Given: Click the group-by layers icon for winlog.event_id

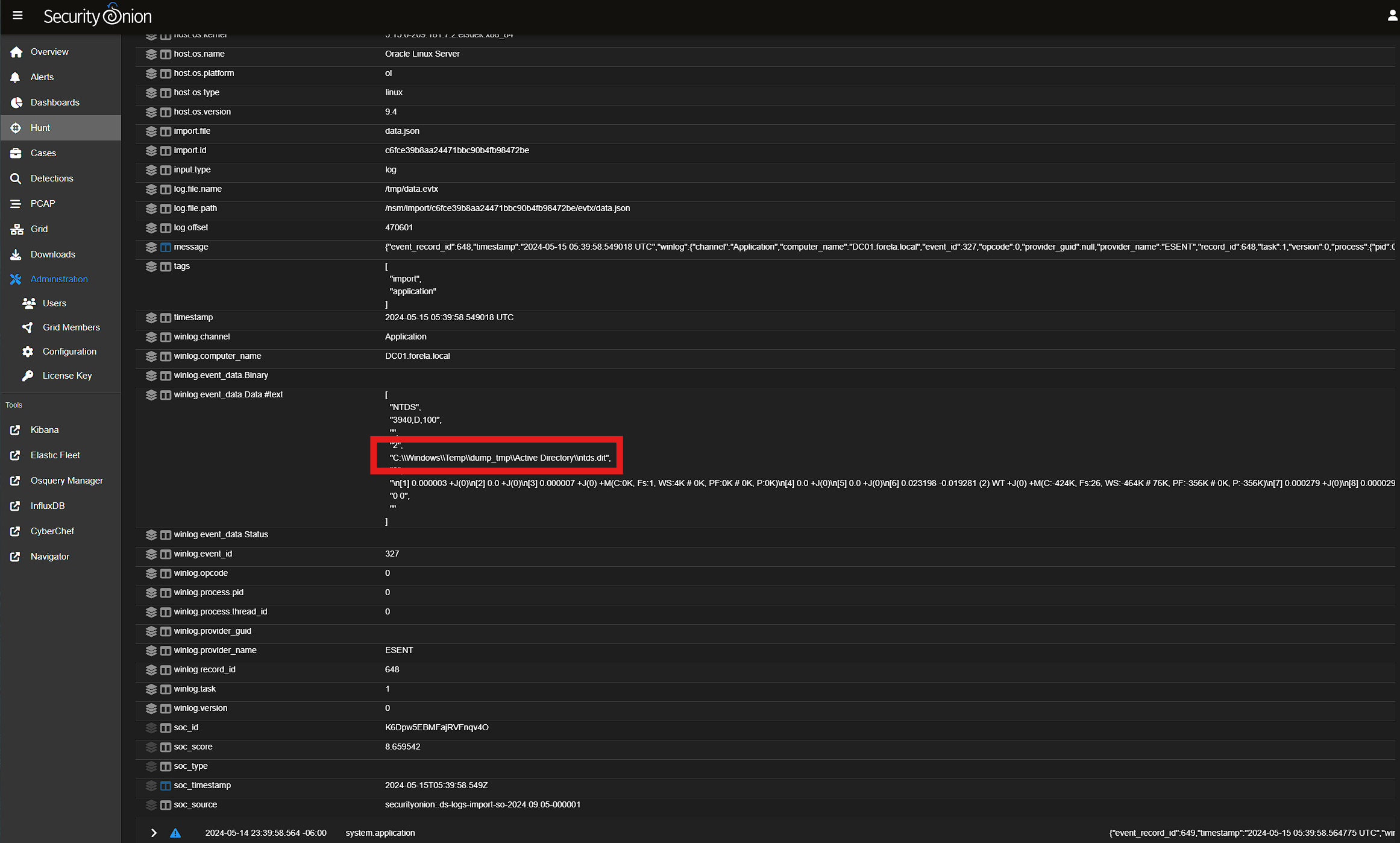Looking at the screenshot, I should (151, 554).
